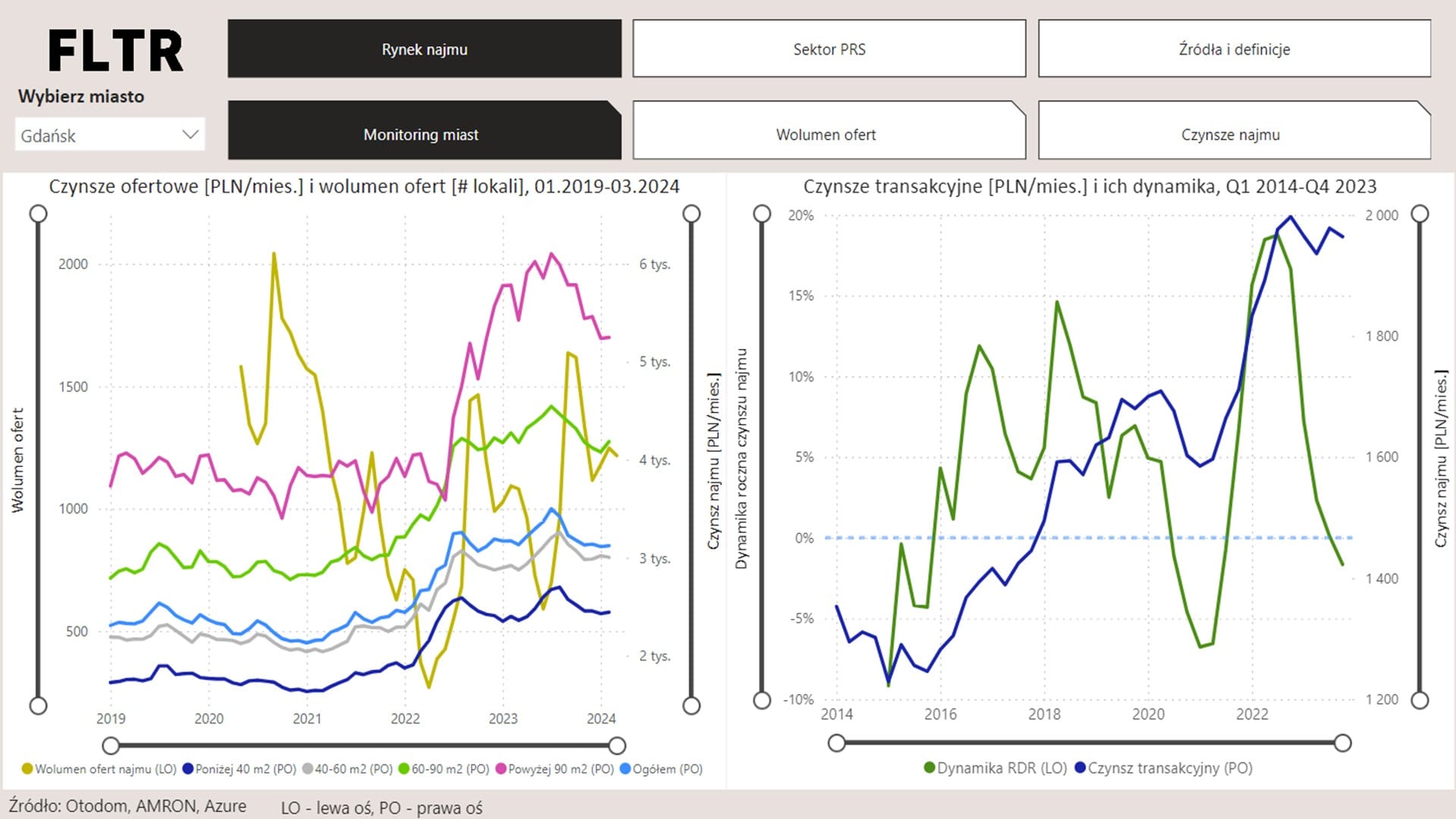Click 40-60 m2 (PO) legend marker
1456x819 pixels.
pyautogui.click(x=308, y=769)
